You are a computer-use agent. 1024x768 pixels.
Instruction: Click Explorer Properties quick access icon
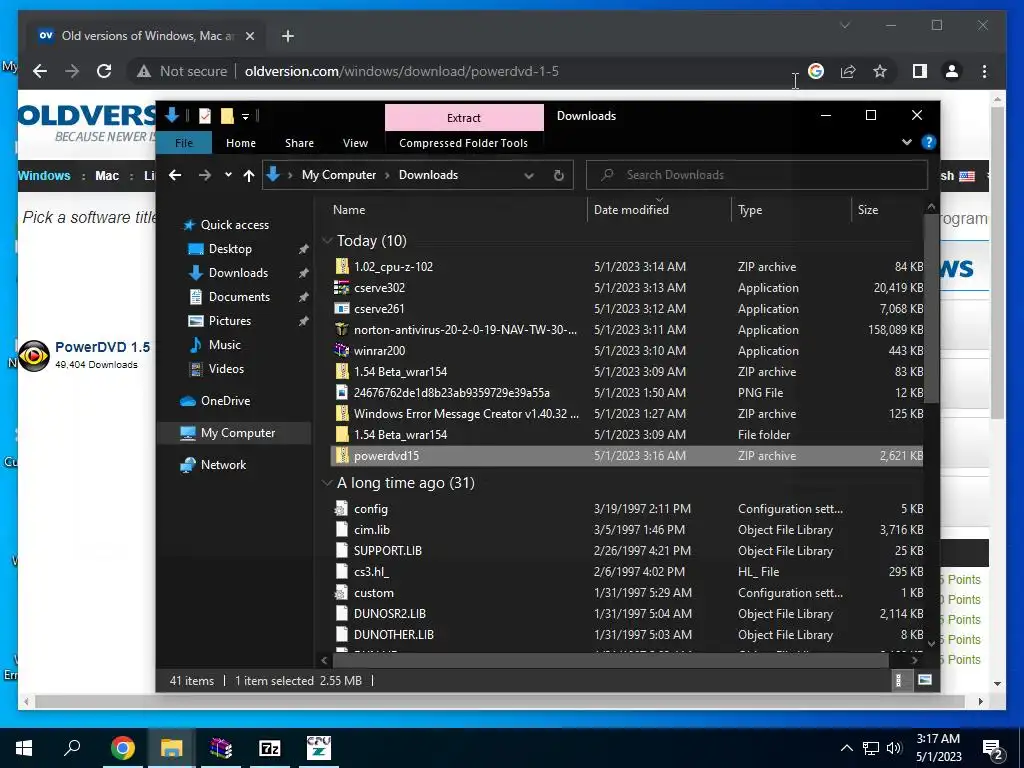[x=204, y=116]
